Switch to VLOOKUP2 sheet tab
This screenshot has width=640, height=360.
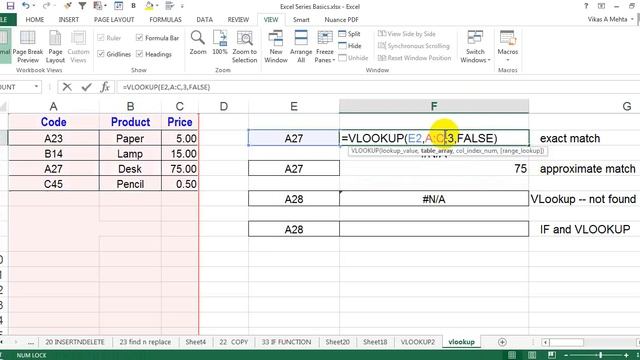(418, 342)
